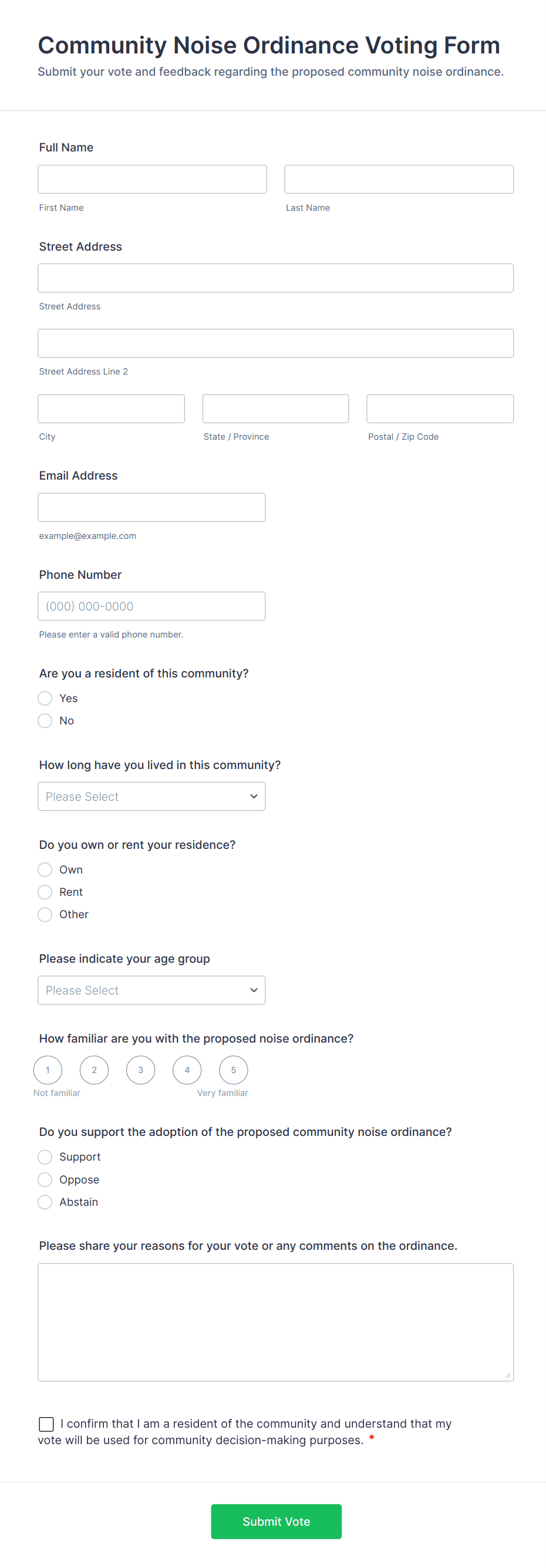Select Other for residence ownership
546x1568 pixels.
click(x=45, y=914)
